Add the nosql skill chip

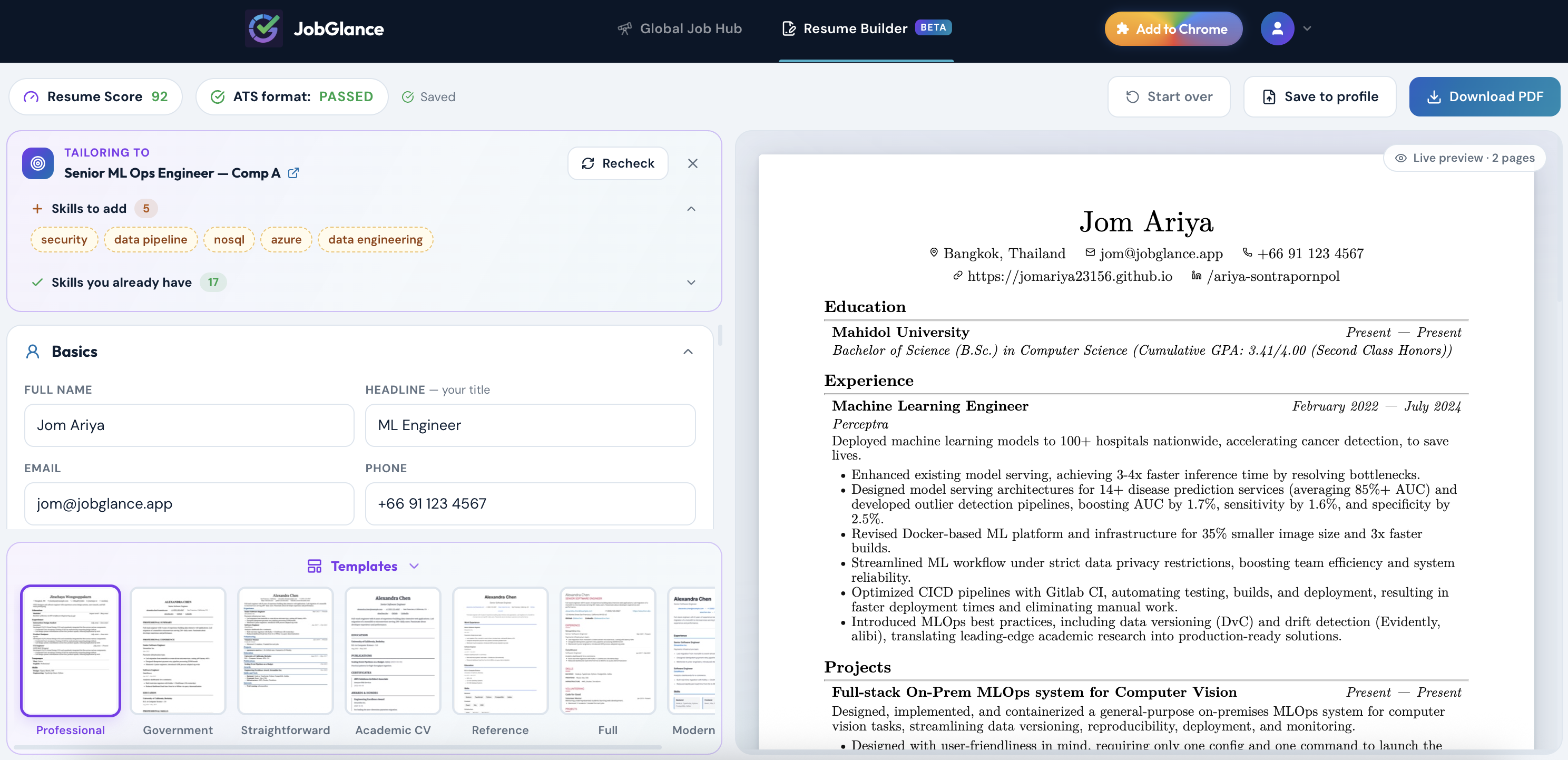click(229, 239)
